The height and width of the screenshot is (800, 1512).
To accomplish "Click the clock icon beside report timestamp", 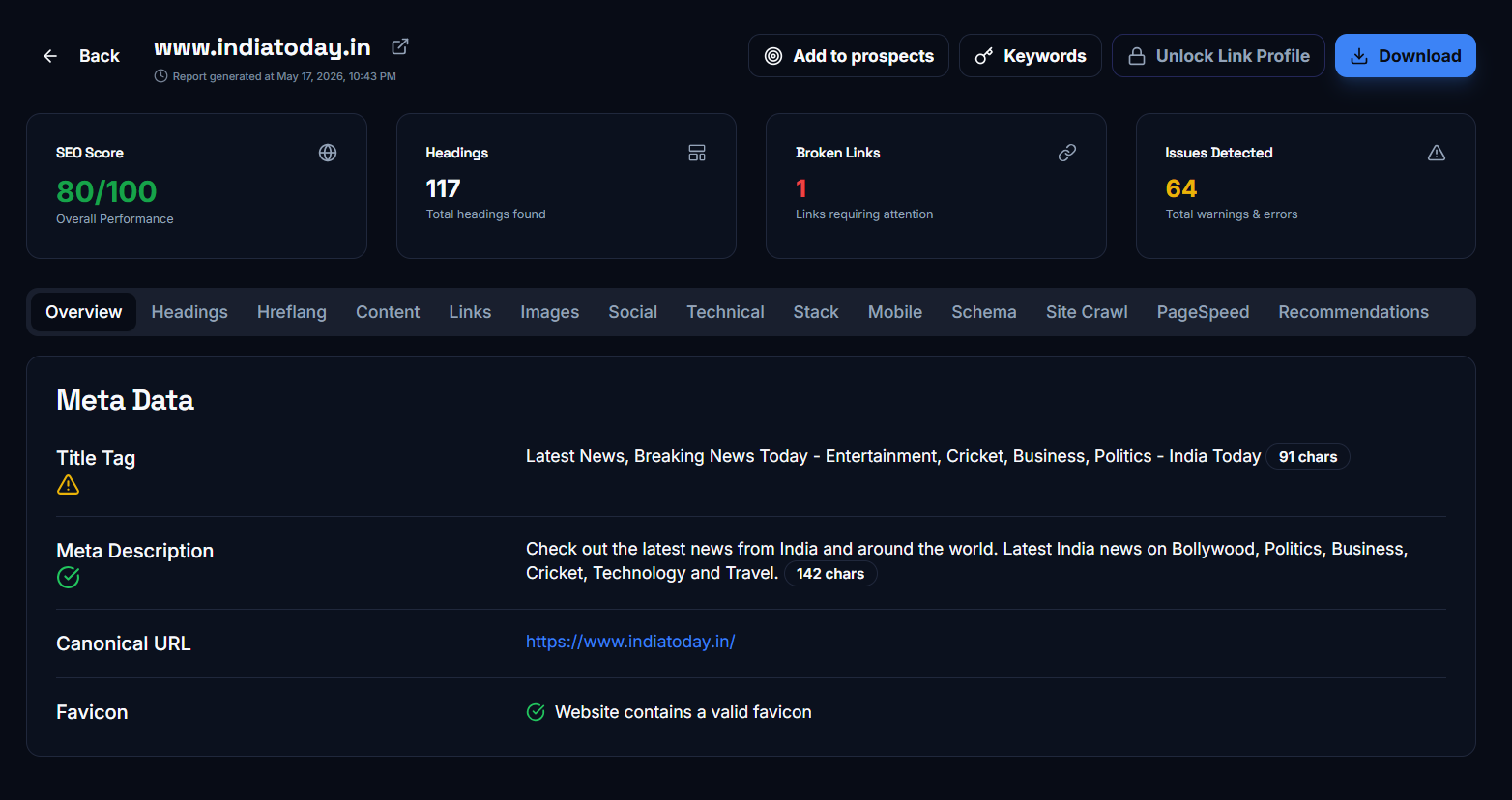I will pos(160,76).
